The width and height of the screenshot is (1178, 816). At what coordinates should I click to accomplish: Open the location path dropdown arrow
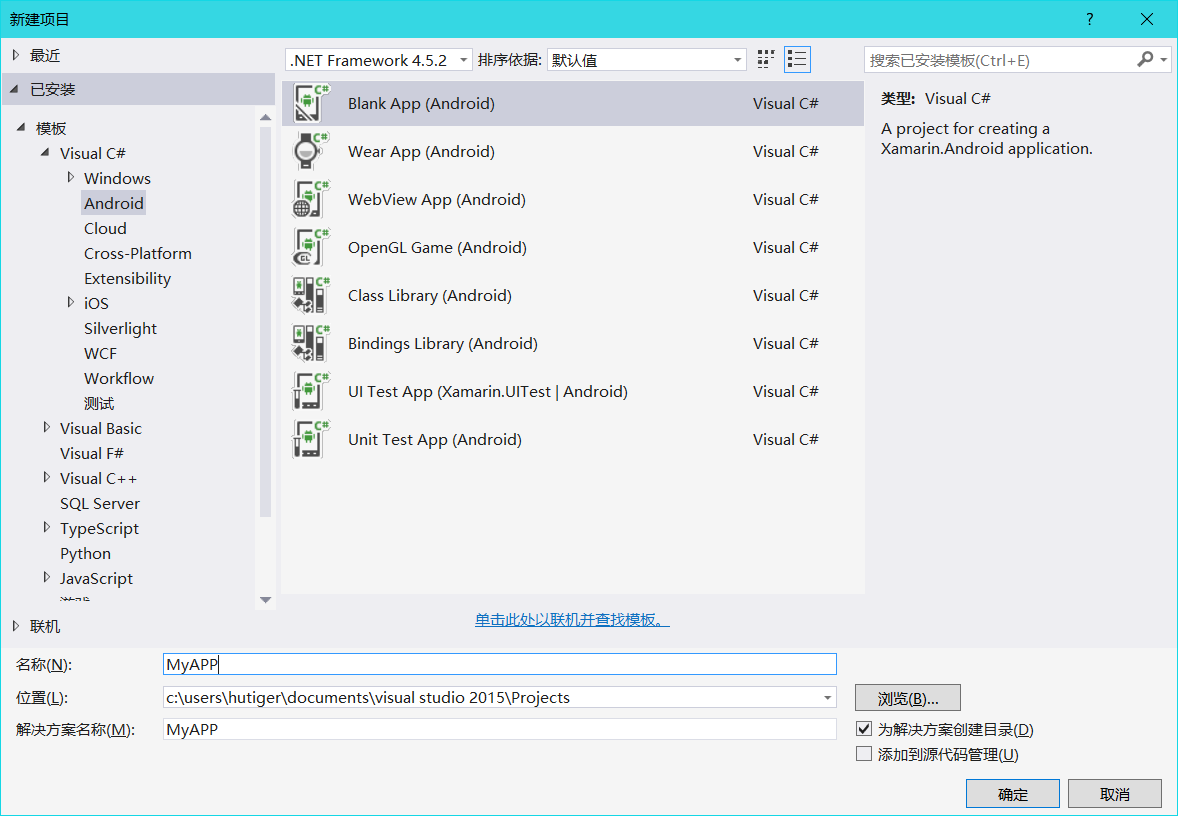coord(827,697)
